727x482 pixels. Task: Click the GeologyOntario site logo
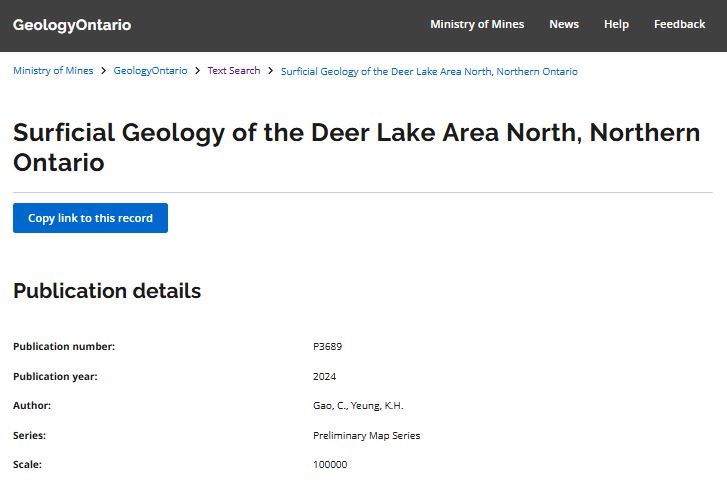[x=72, y=25]
